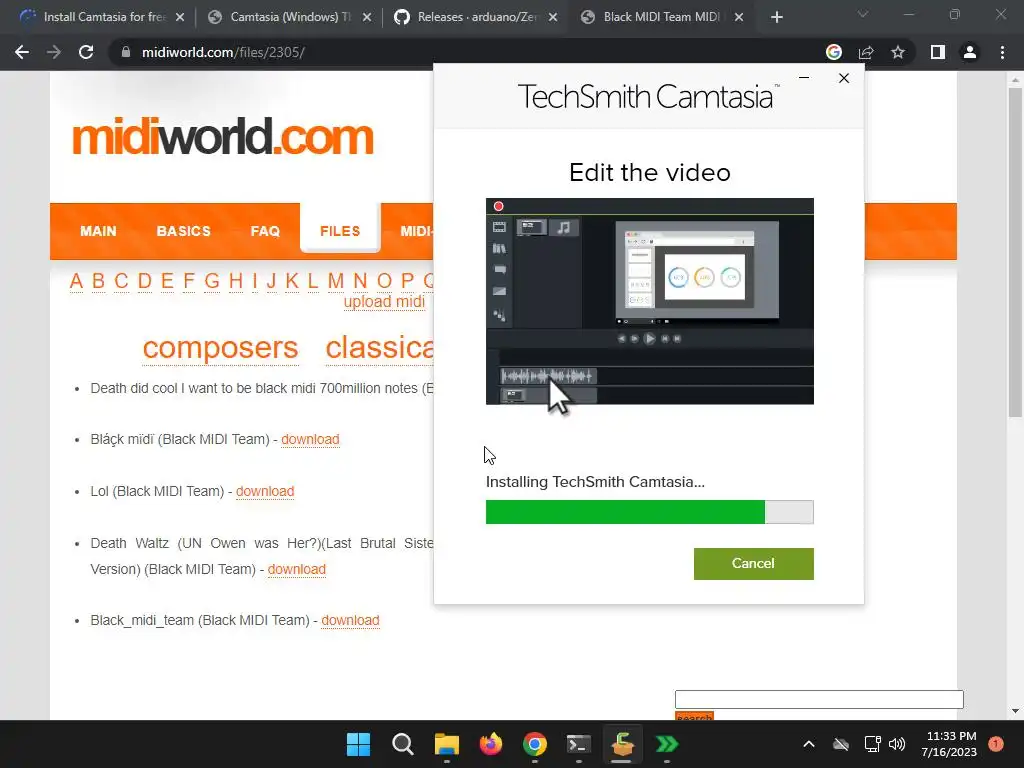Open the MAIN menu on midiworld
The width and height of the screenshot is (1024, 768).
pyautogui.click(x=98, y=231)
